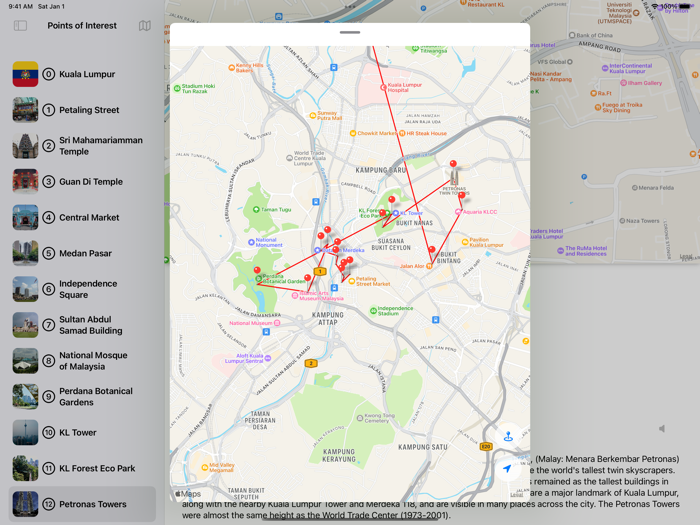Tap the Islamic Arts Museum Malaysia marker
Screen dimensions: 700x525
click(295, 296)
